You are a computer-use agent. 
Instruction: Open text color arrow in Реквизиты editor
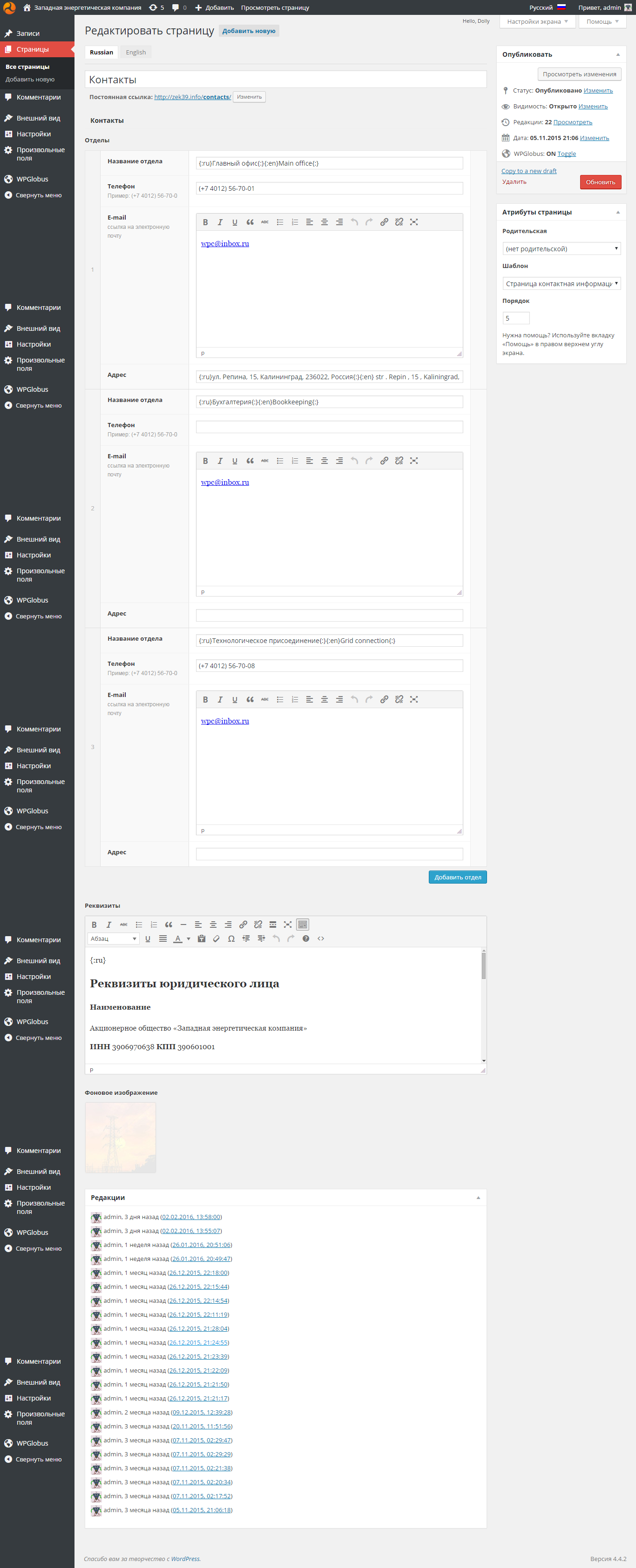tap(189, 938)
